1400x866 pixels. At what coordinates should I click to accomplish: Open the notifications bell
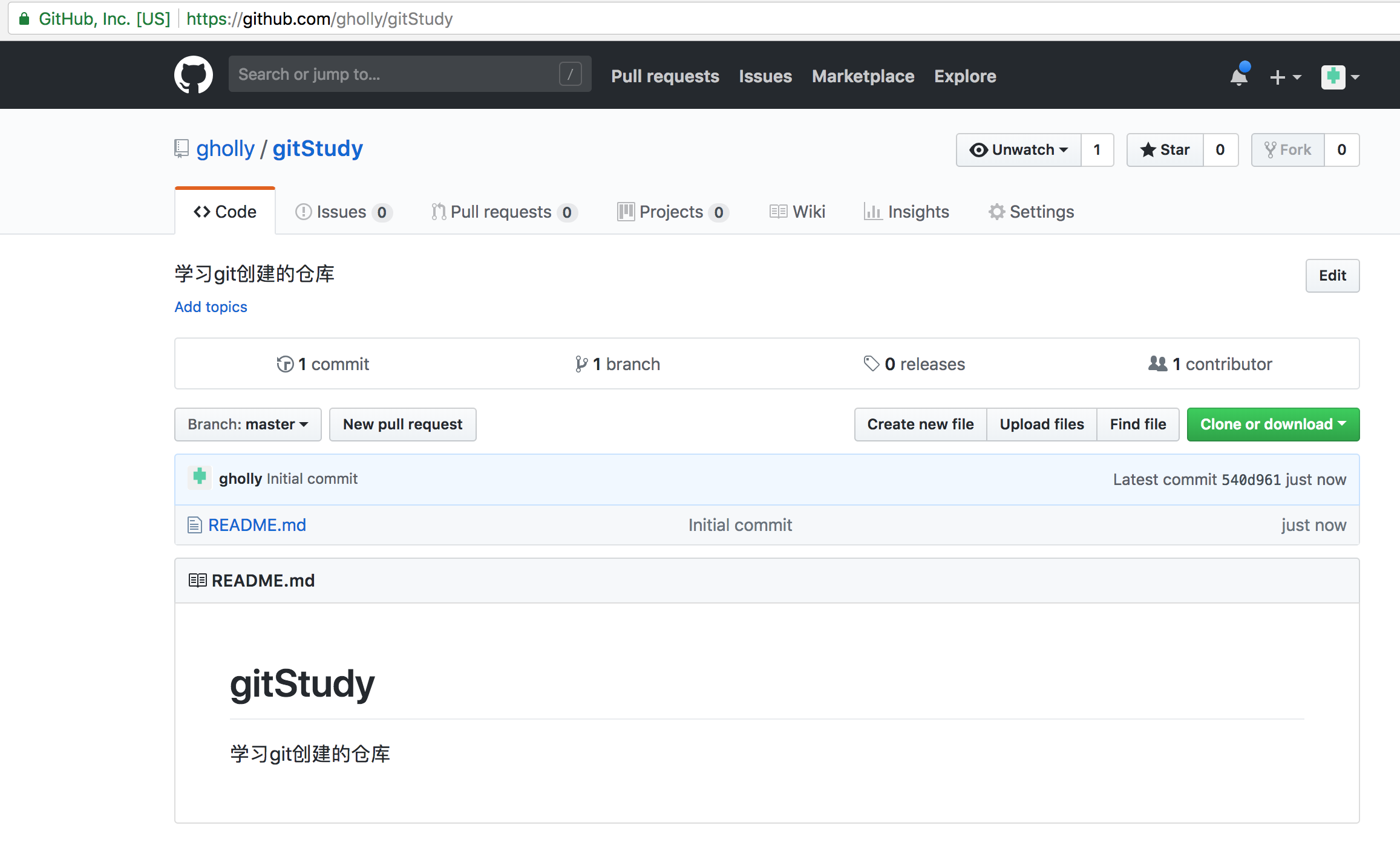[1239, 76]
